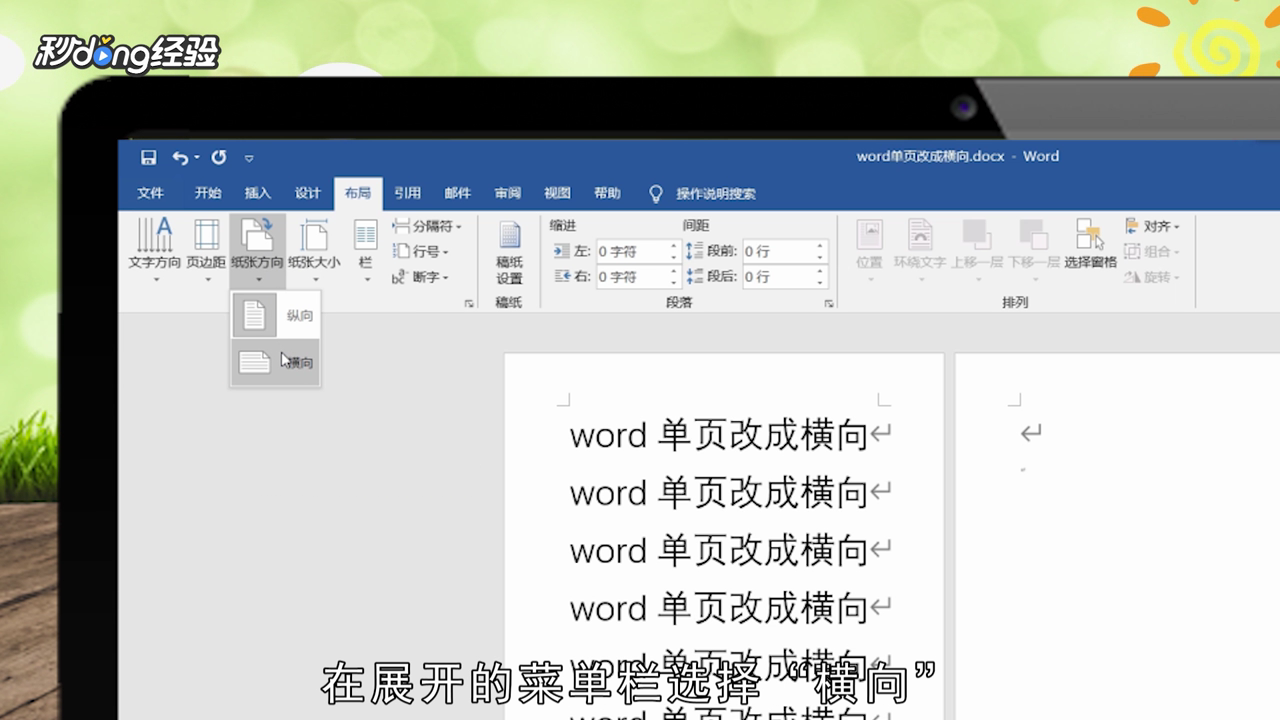The width and height of the screenshot is (1280, 720).
Task: Open the 文件 (File) tab
Action: [x=151, y=193]
